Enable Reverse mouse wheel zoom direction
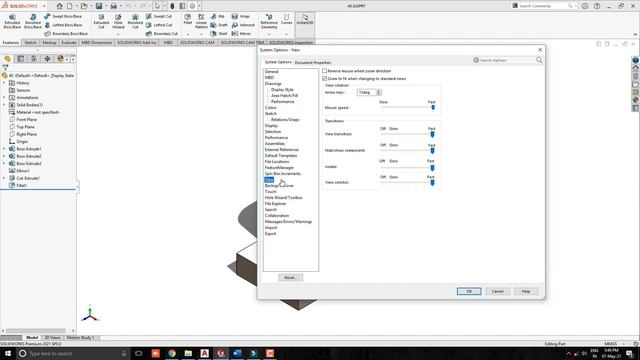The width and height of the screenshot is (640, 360). tap(325, 71)
